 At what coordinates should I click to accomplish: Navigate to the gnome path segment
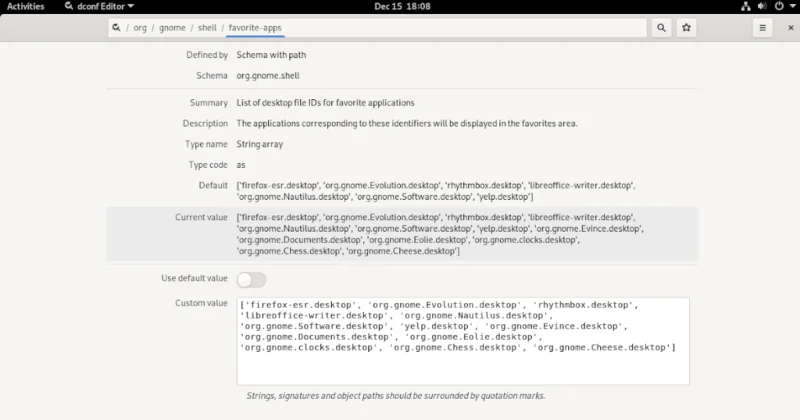tap(172, 28)
